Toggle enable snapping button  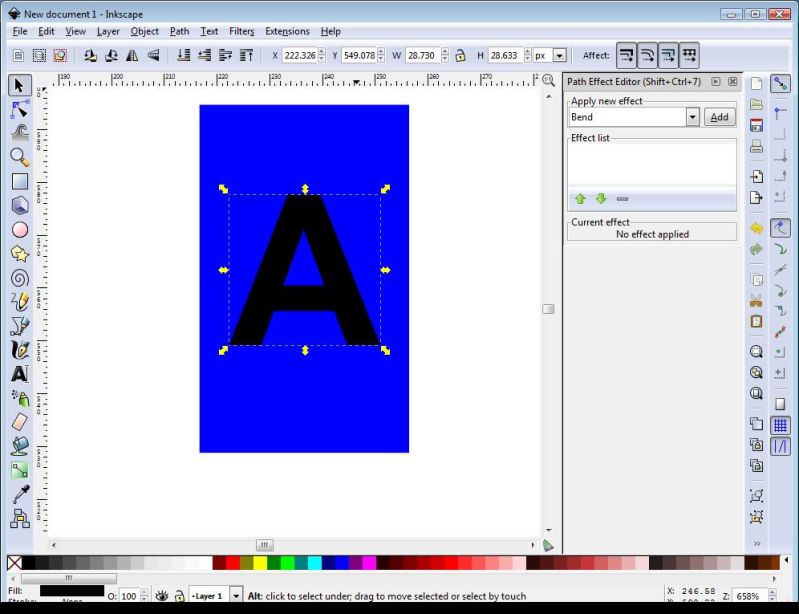click(x=780, y=84)
